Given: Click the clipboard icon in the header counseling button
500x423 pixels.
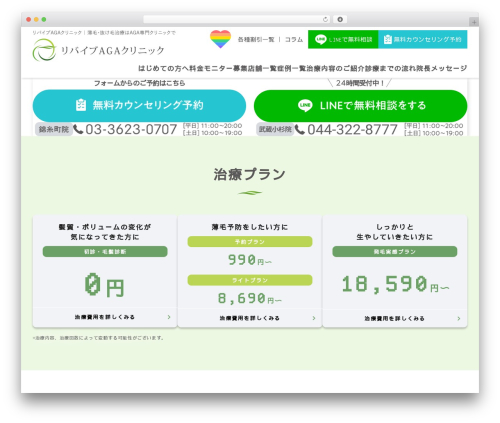Looking at the screenshot, I should coord(387,40).
